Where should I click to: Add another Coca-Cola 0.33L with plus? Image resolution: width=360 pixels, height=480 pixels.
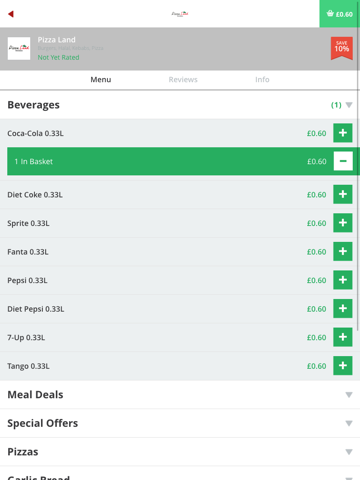[x=343, y=133]
